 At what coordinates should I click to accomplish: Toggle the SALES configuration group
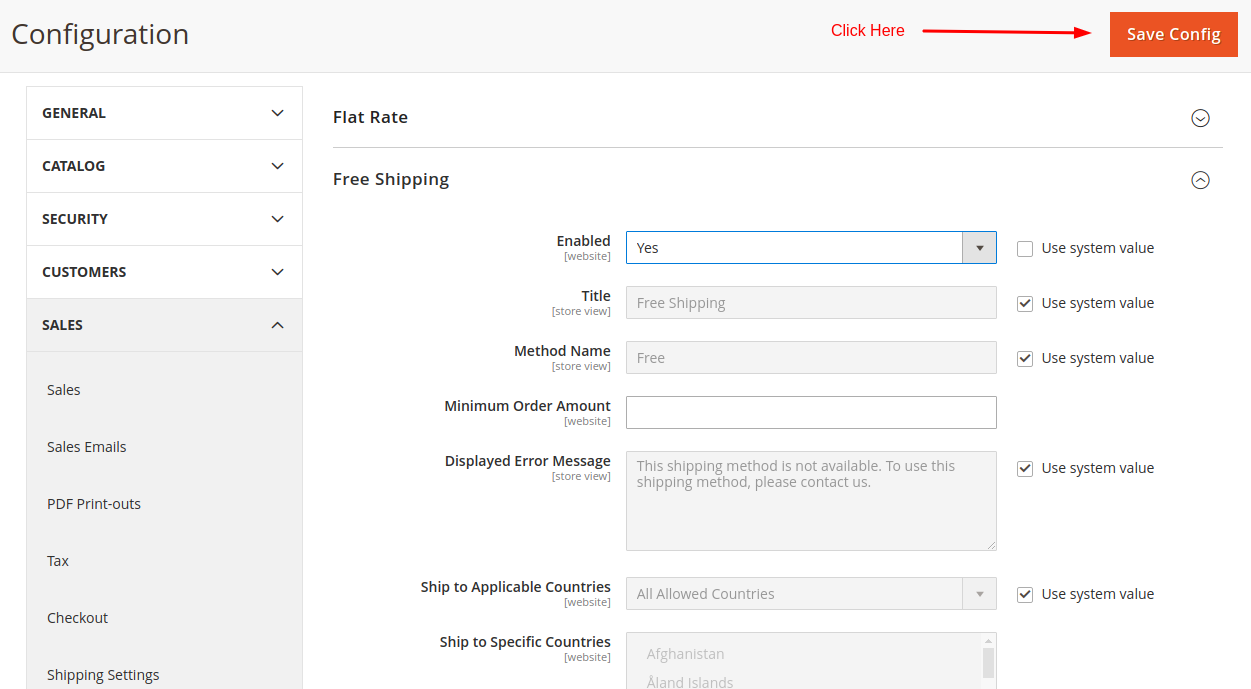point(164,325)
